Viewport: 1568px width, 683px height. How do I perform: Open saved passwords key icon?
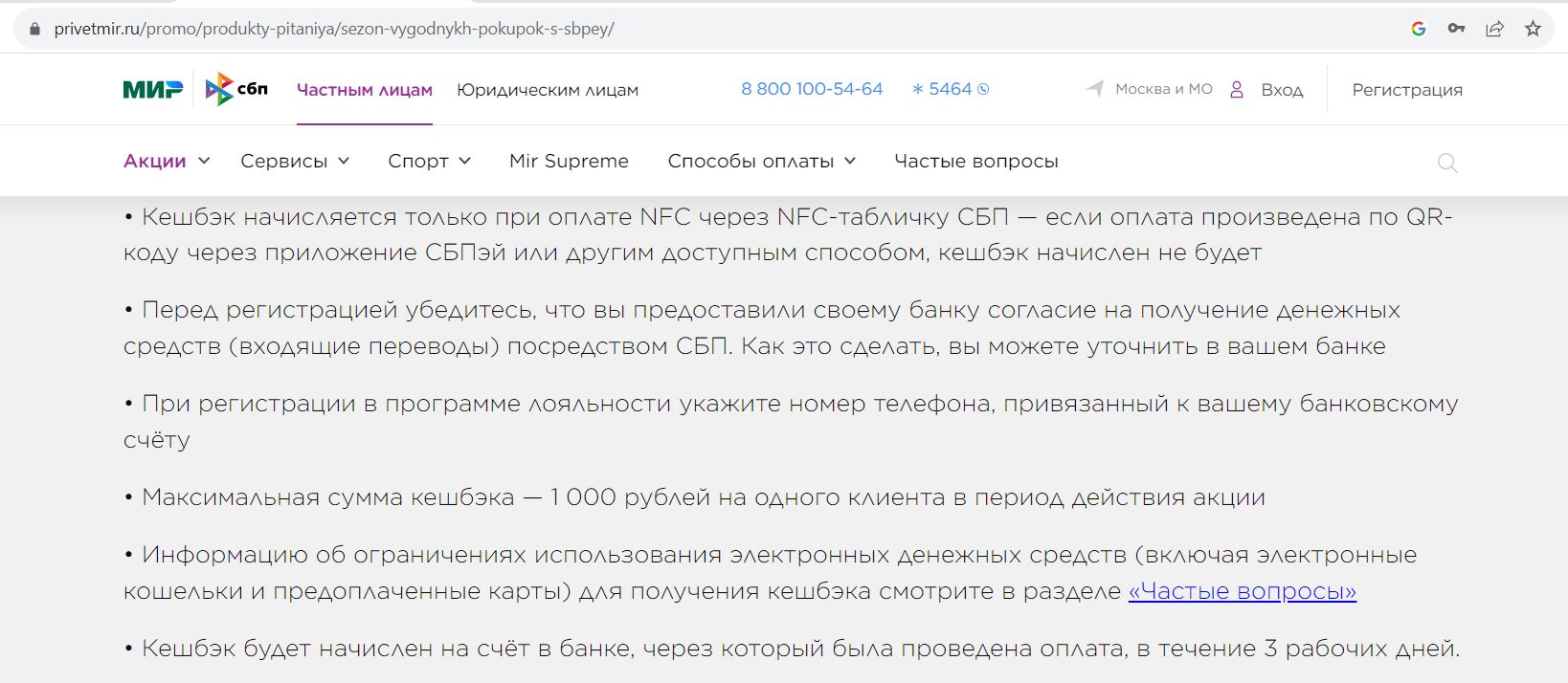tap(1456, 29)
